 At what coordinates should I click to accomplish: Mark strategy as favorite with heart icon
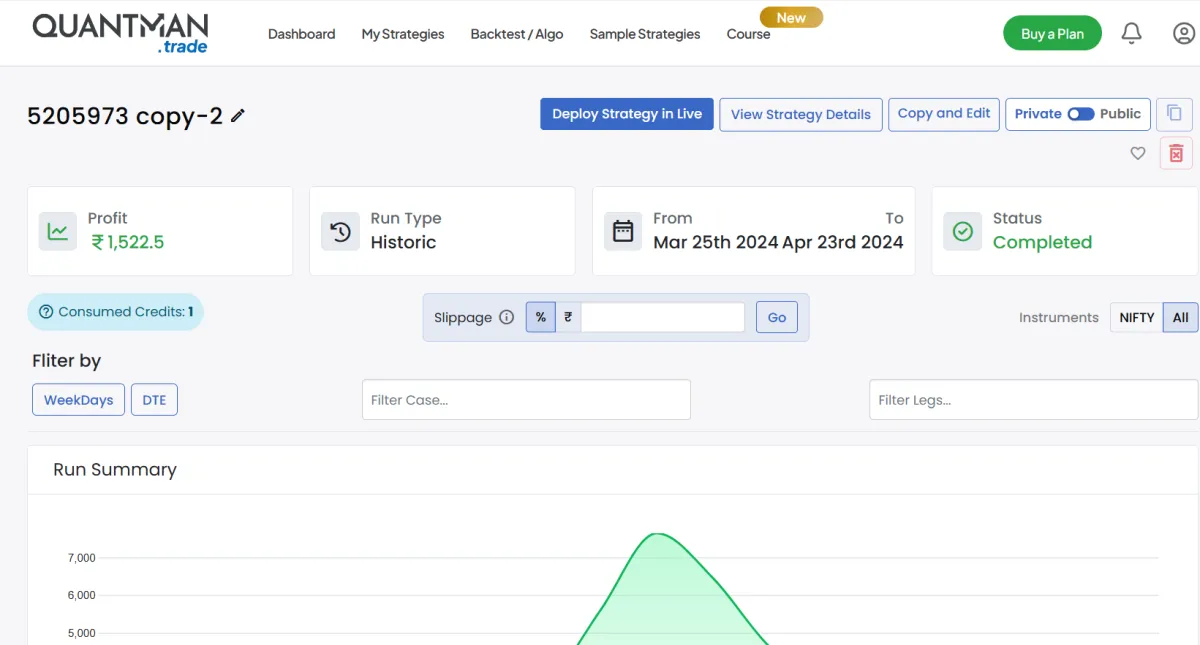pos(1137,153)
